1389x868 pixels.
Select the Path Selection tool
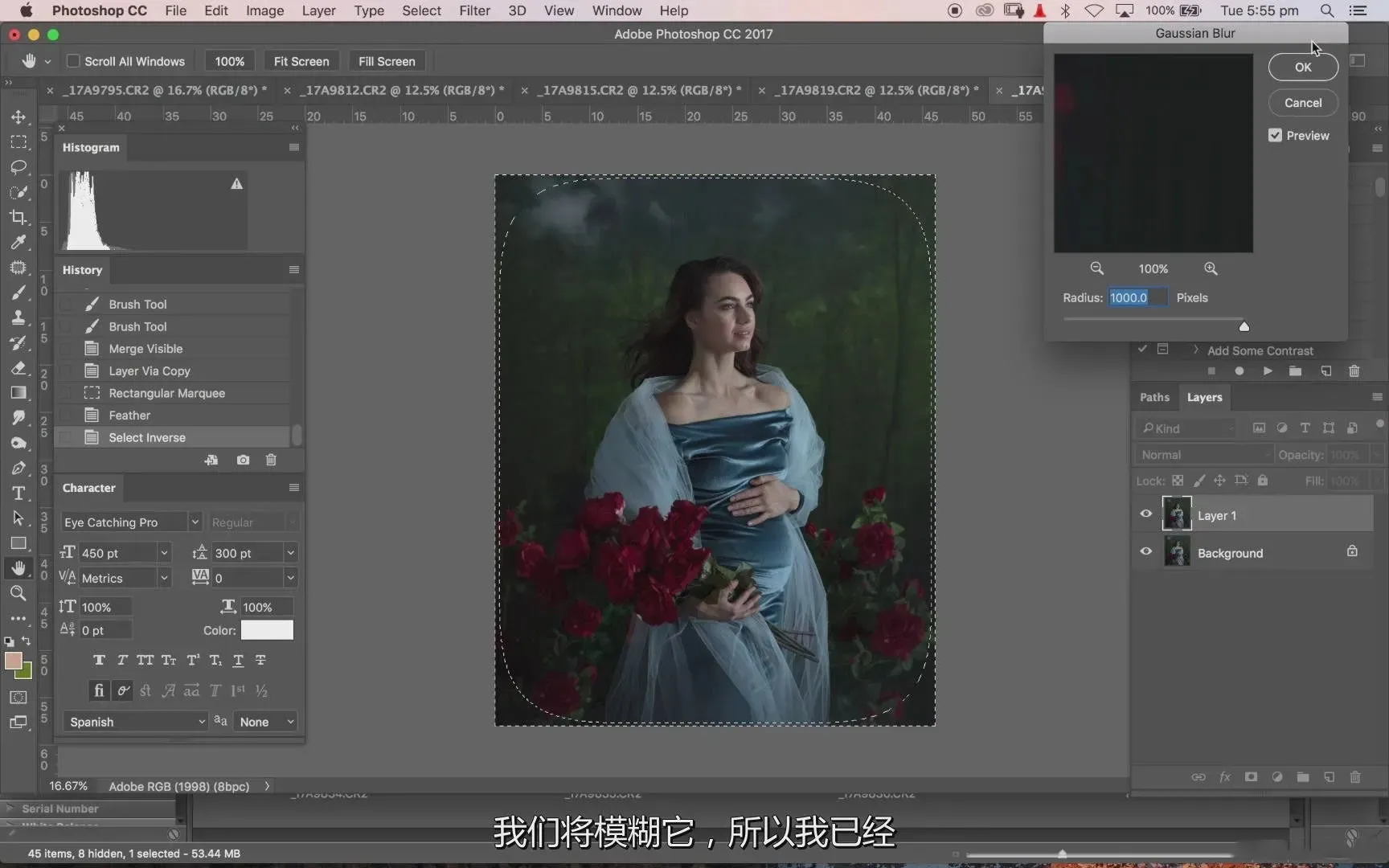coord(18,518)
